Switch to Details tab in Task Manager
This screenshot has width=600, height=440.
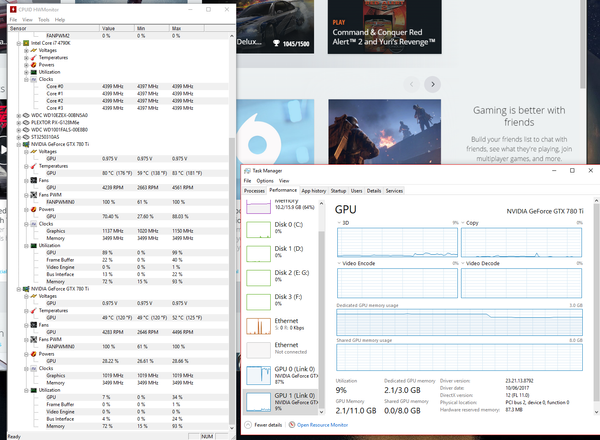(x=374, y=191)
